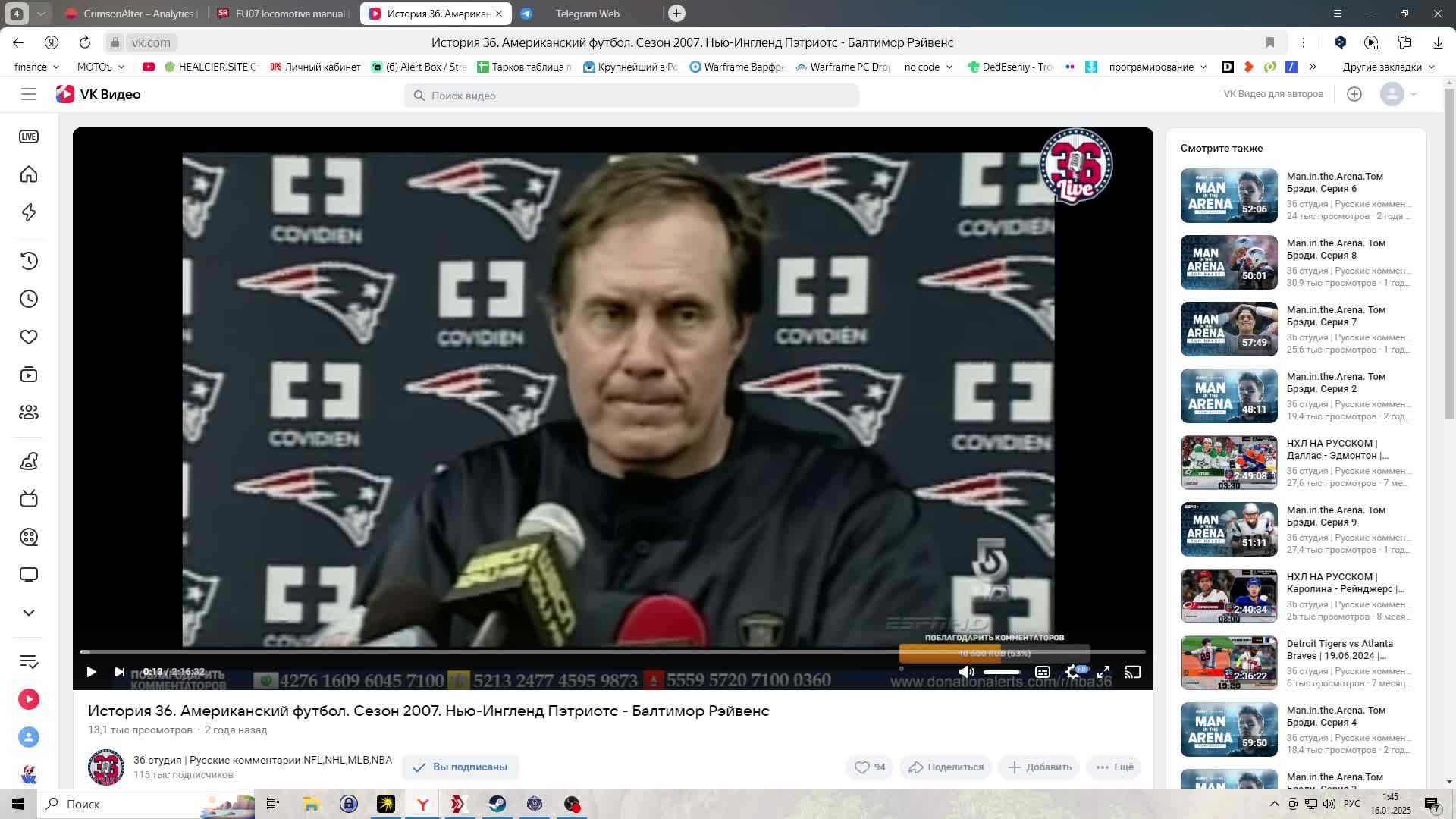Open VK Видео для авторов link

tap(1273, 94)
